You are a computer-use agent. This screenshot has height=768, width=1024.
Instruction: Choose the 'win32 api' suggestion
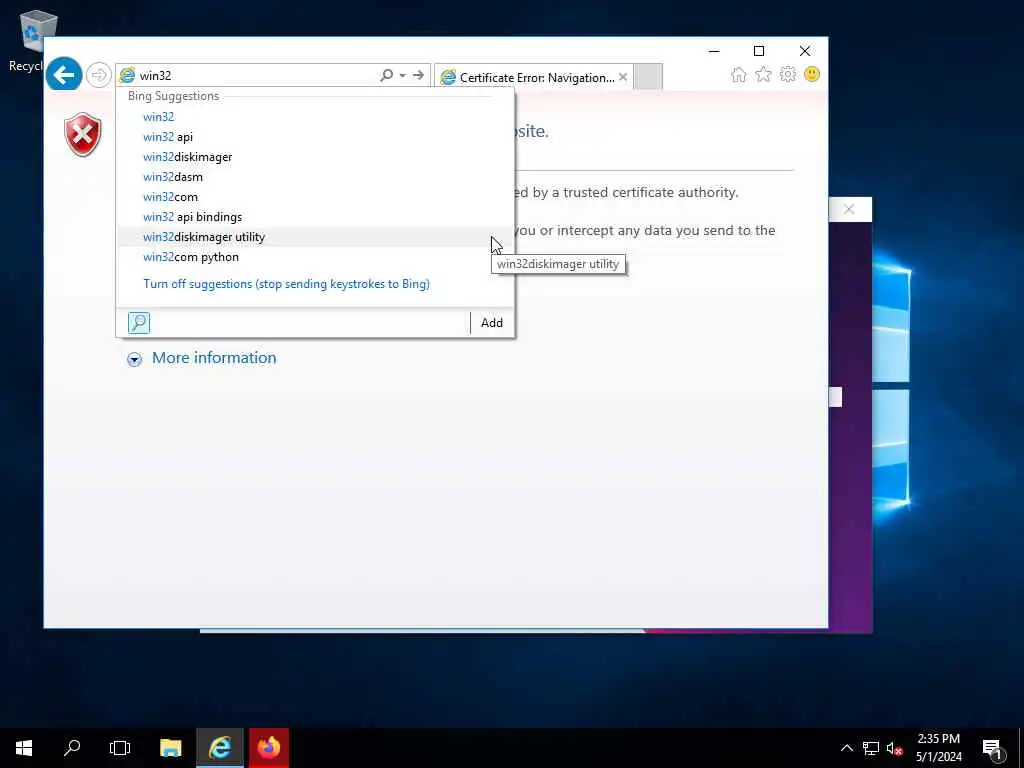tap(315, 137)
